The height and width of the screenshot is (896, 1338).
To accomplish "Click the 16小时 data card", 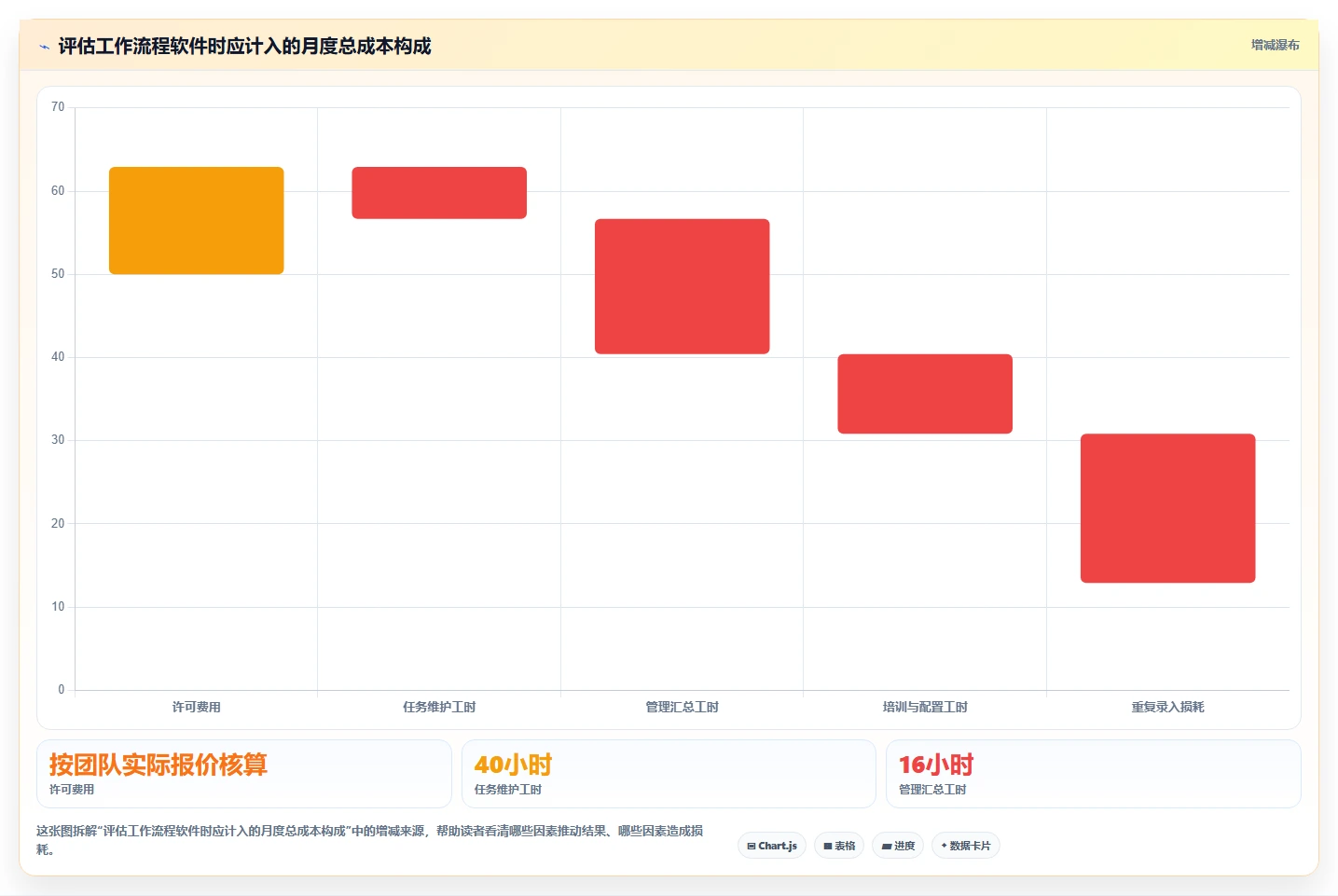I will coord(1094,774).
